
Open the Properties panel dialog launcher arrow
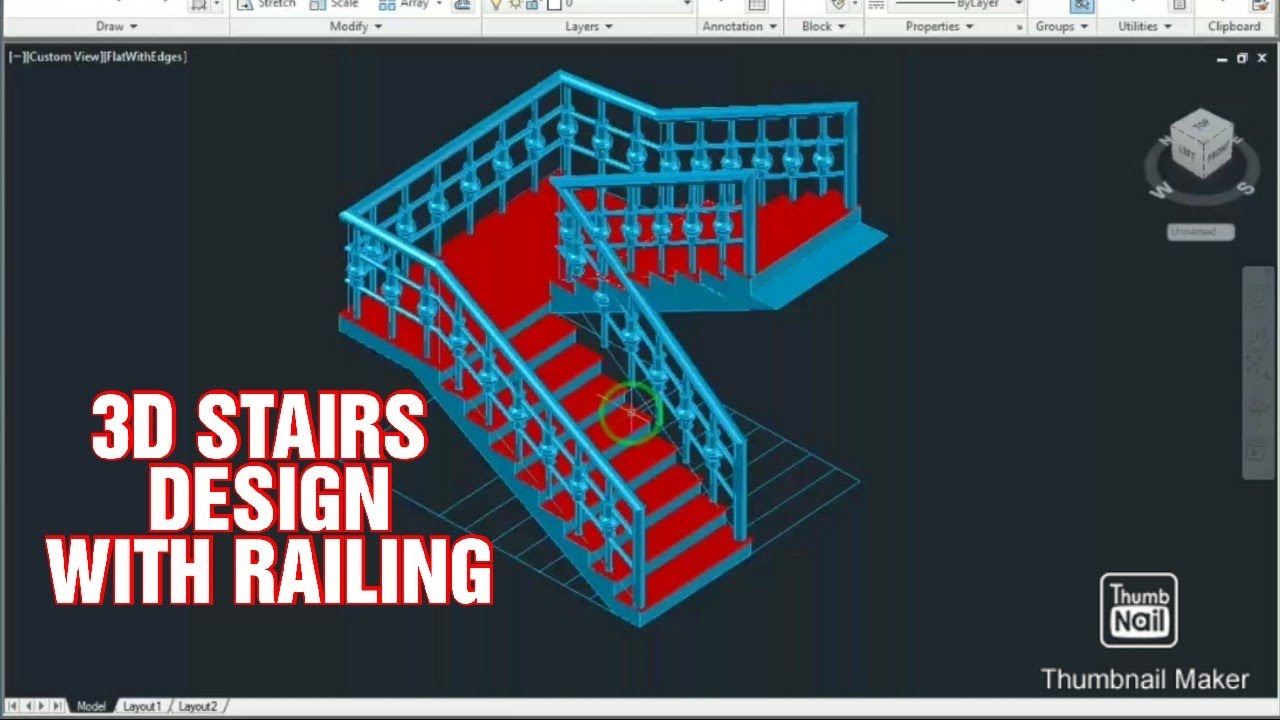1019,28
